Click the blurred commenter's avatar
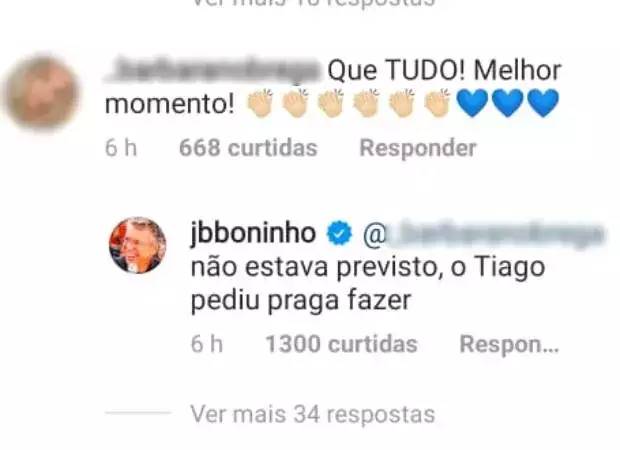 coord(42,93)
